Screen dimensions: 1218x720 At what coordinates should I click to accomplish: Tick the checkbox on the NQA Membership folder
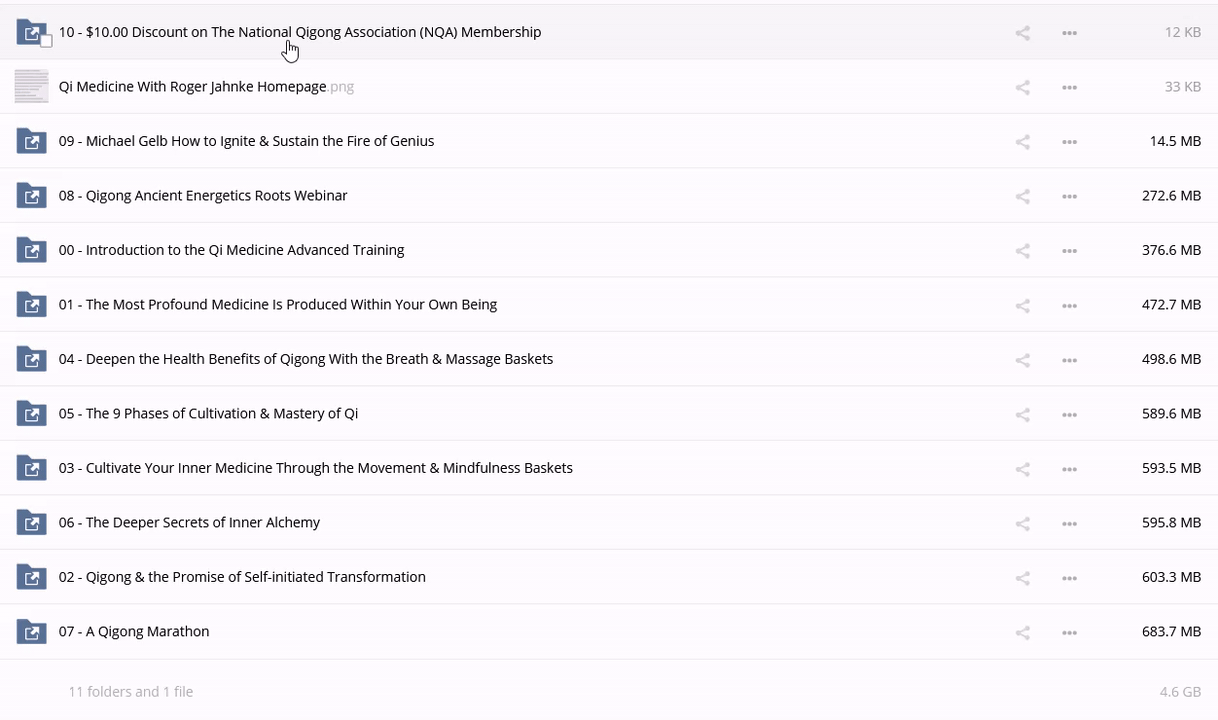46,41
